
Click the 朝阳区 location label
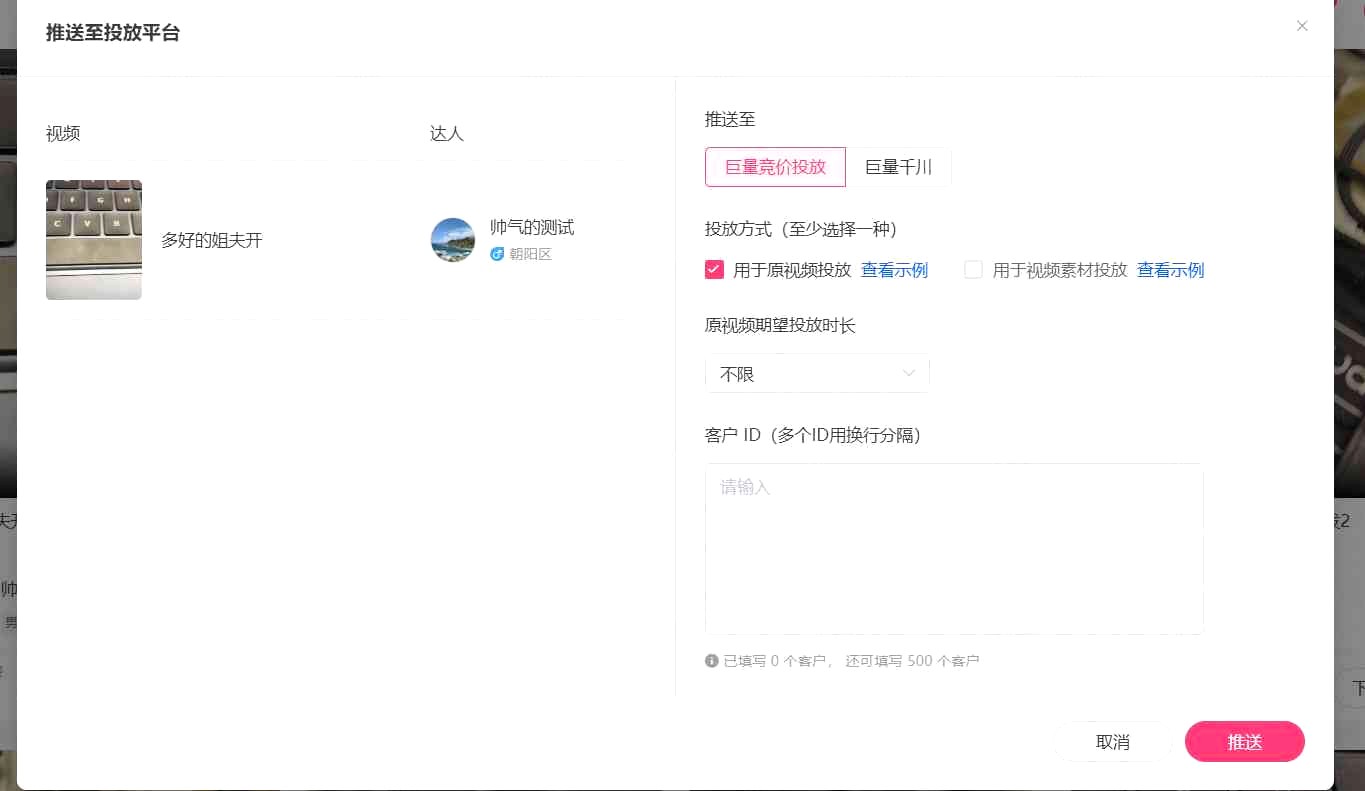[530, 254]
